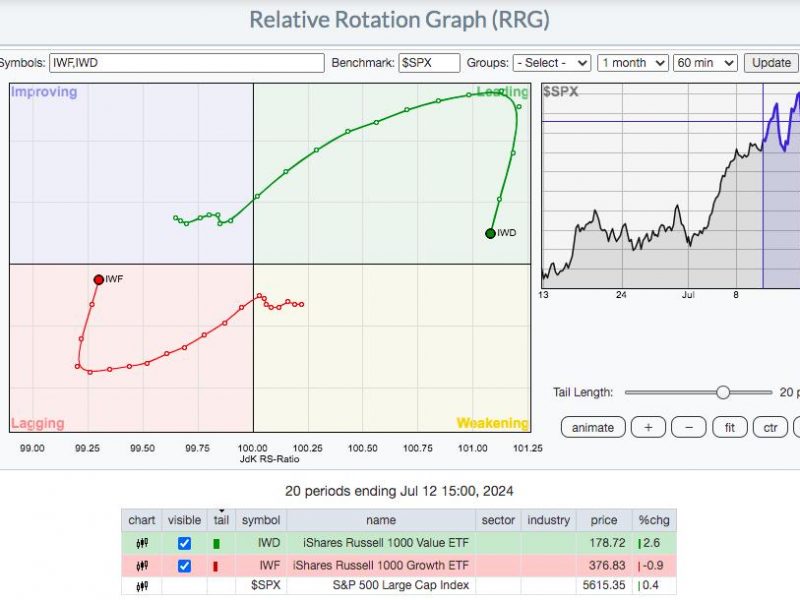Focus the Benchmark input field
800x600 pixels.
[x=429, y=63]
